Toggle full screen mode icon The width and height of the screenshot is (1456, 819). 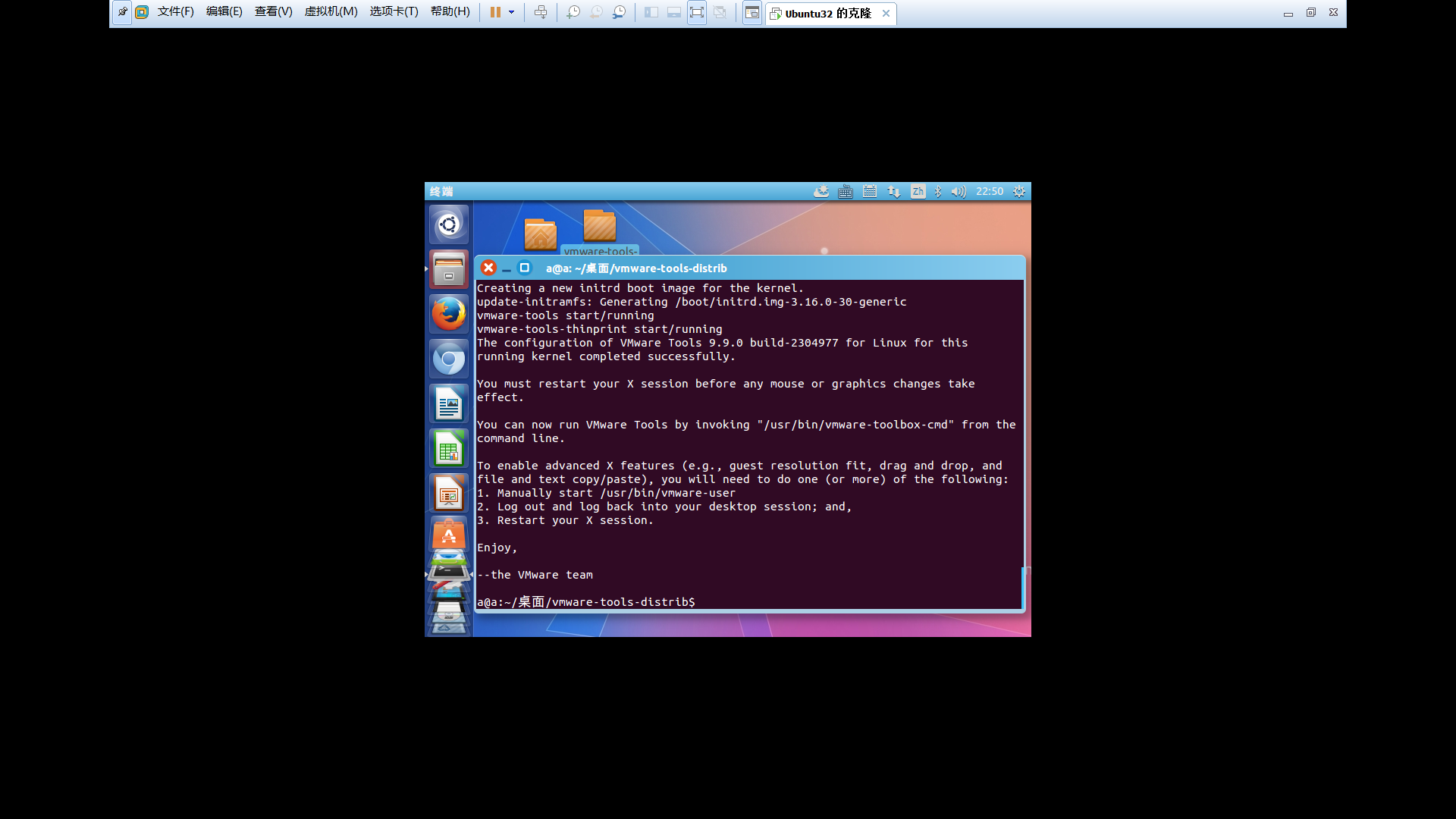[697, 12]
